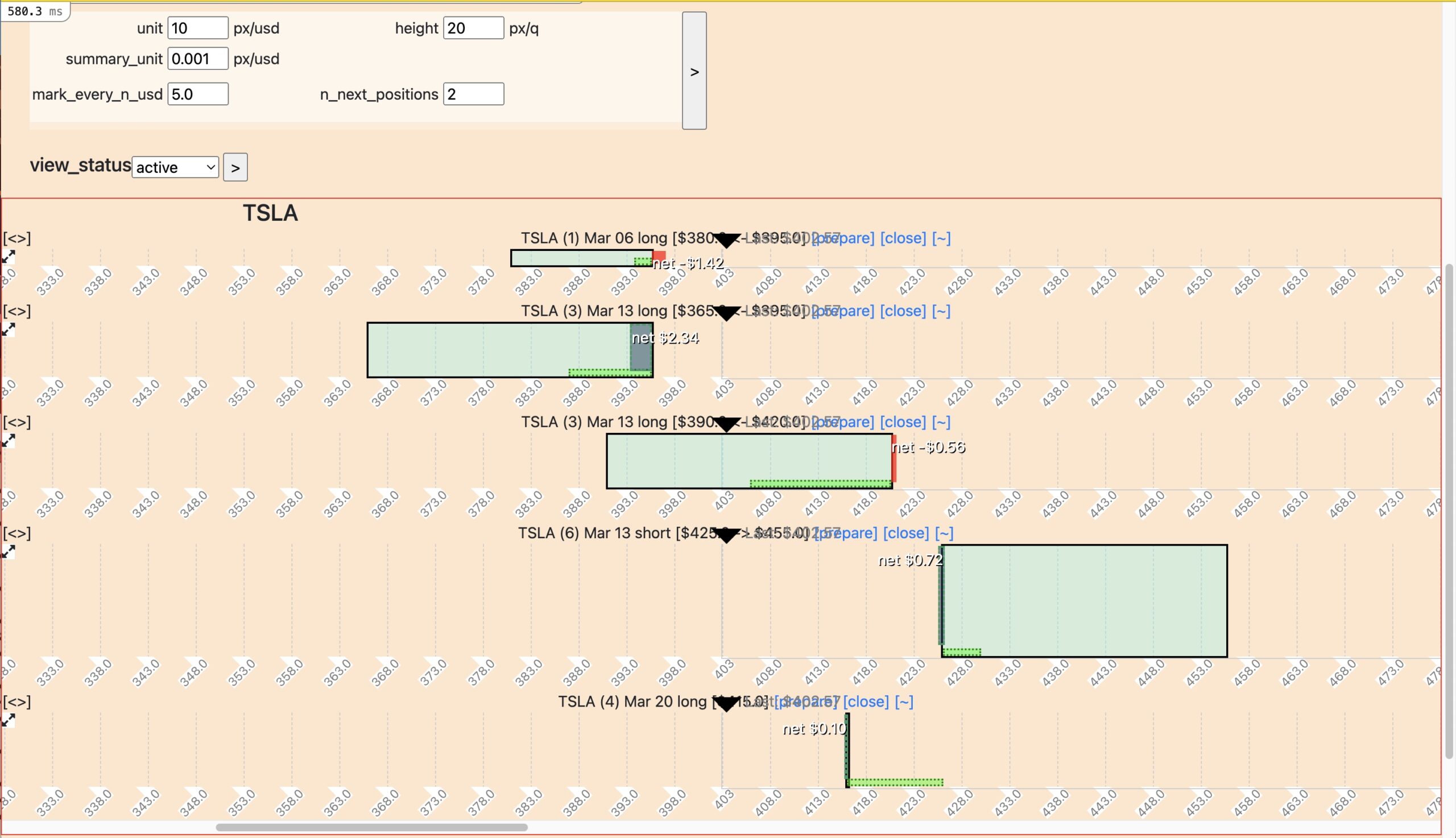The image size is (1456, 838).
Task: Click tall > button beside settings panel
Action: (694, 71)
